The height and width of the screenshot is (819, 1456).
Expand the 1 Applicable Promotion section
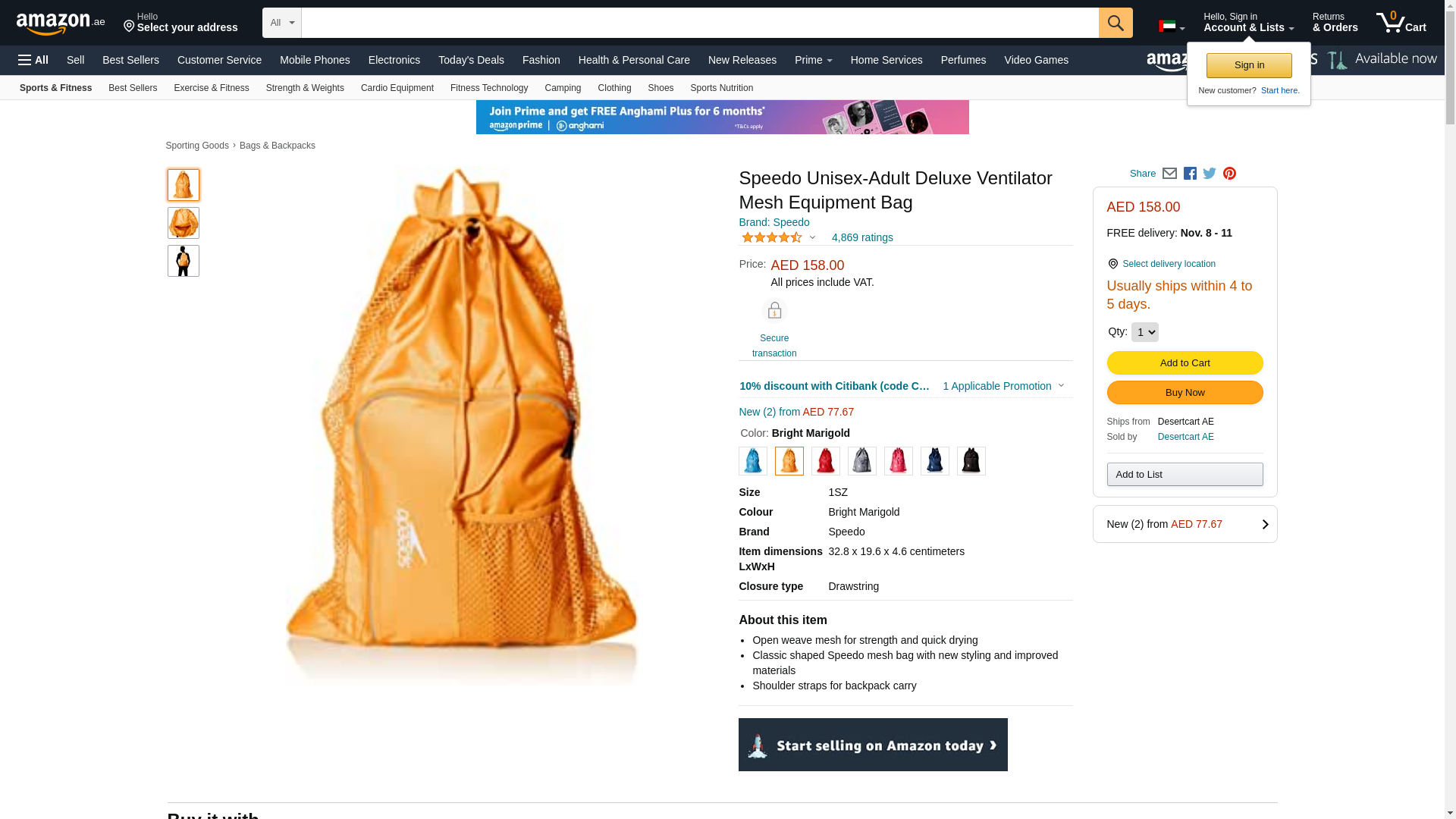(1003, 386)
